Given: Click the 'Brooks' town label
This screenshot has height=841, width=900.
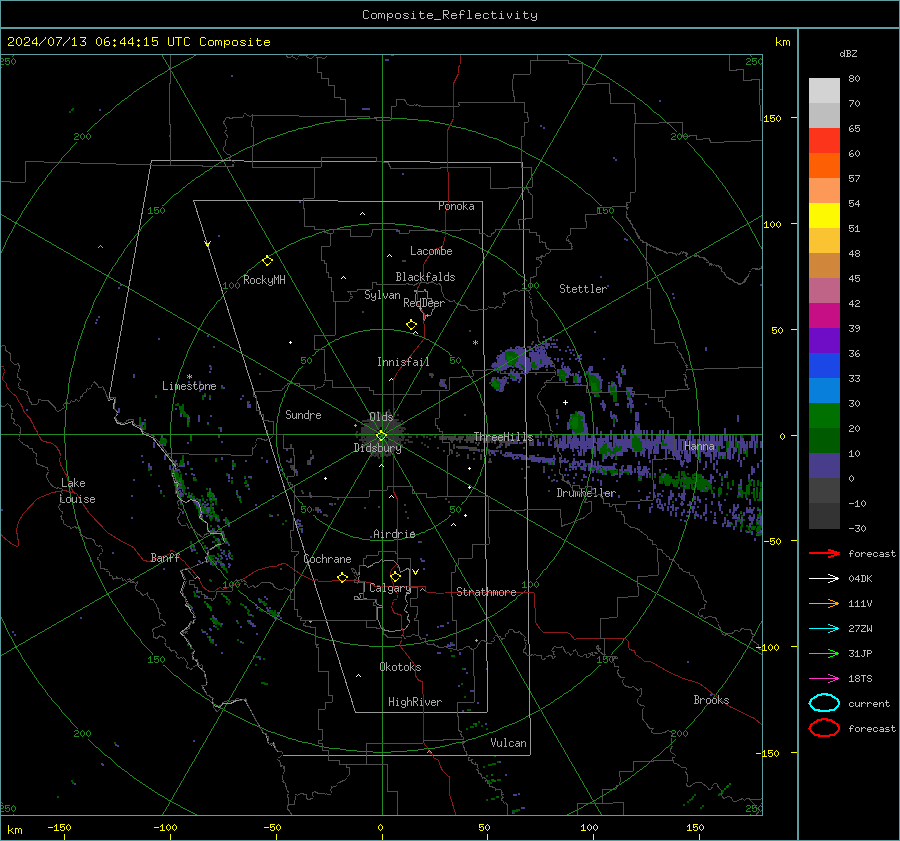Looking at the screenshot, I should click(711, 700).
